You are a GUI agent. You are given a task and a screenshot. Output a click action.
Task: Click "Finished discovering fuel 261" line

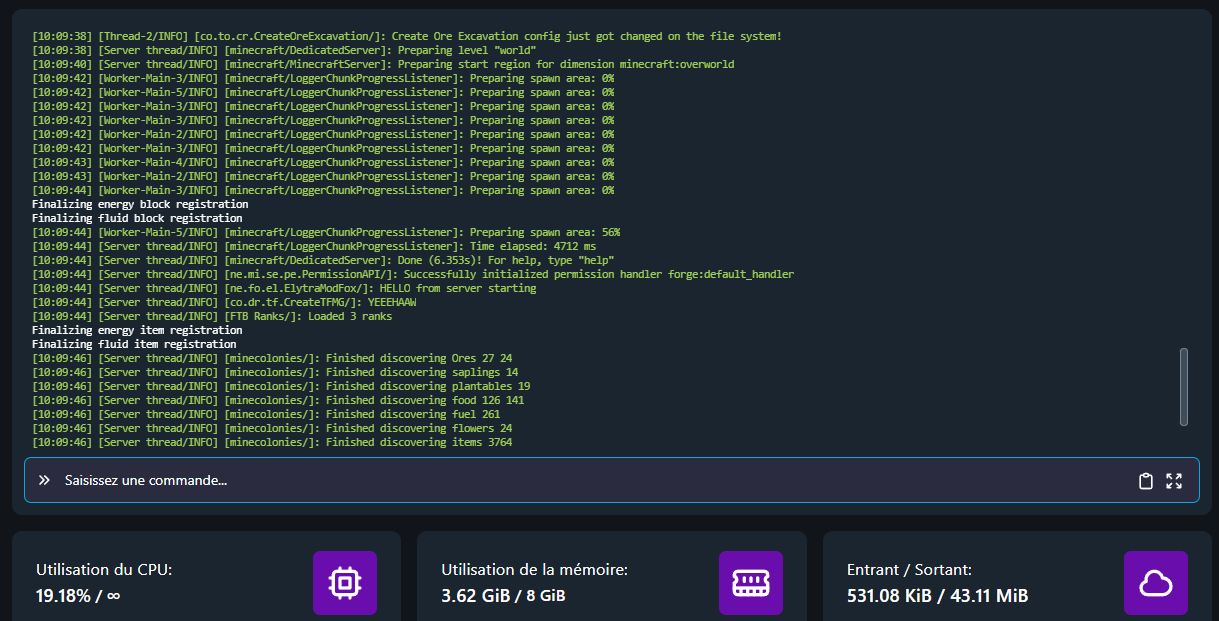[x=266, y=414]
